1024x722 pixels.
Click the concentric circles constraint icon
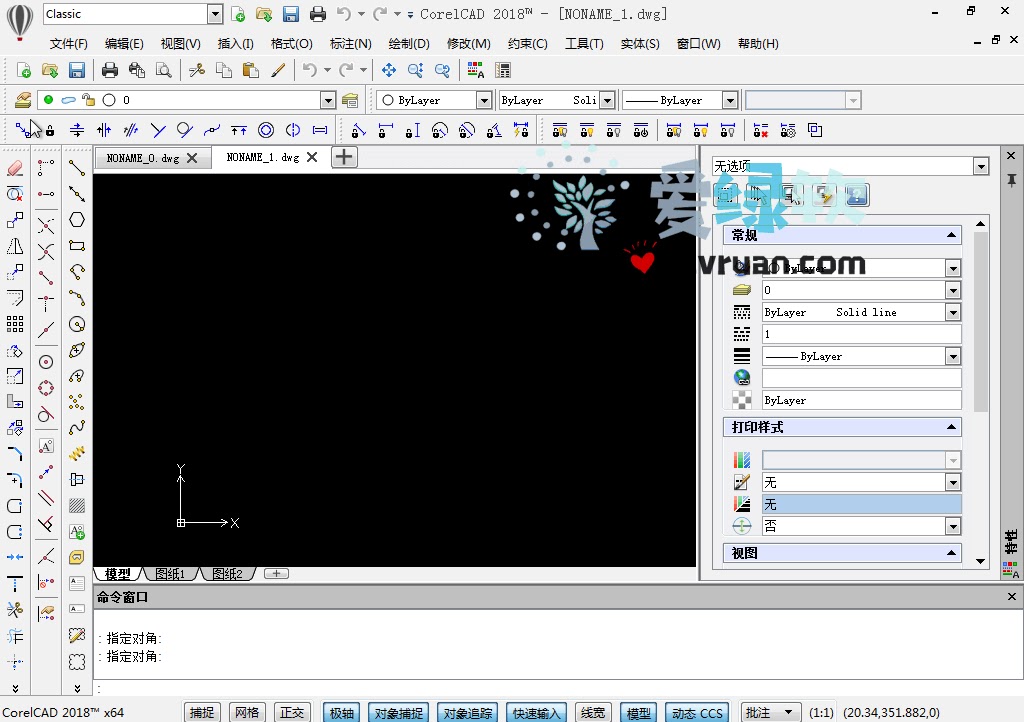tap(266, 130)
